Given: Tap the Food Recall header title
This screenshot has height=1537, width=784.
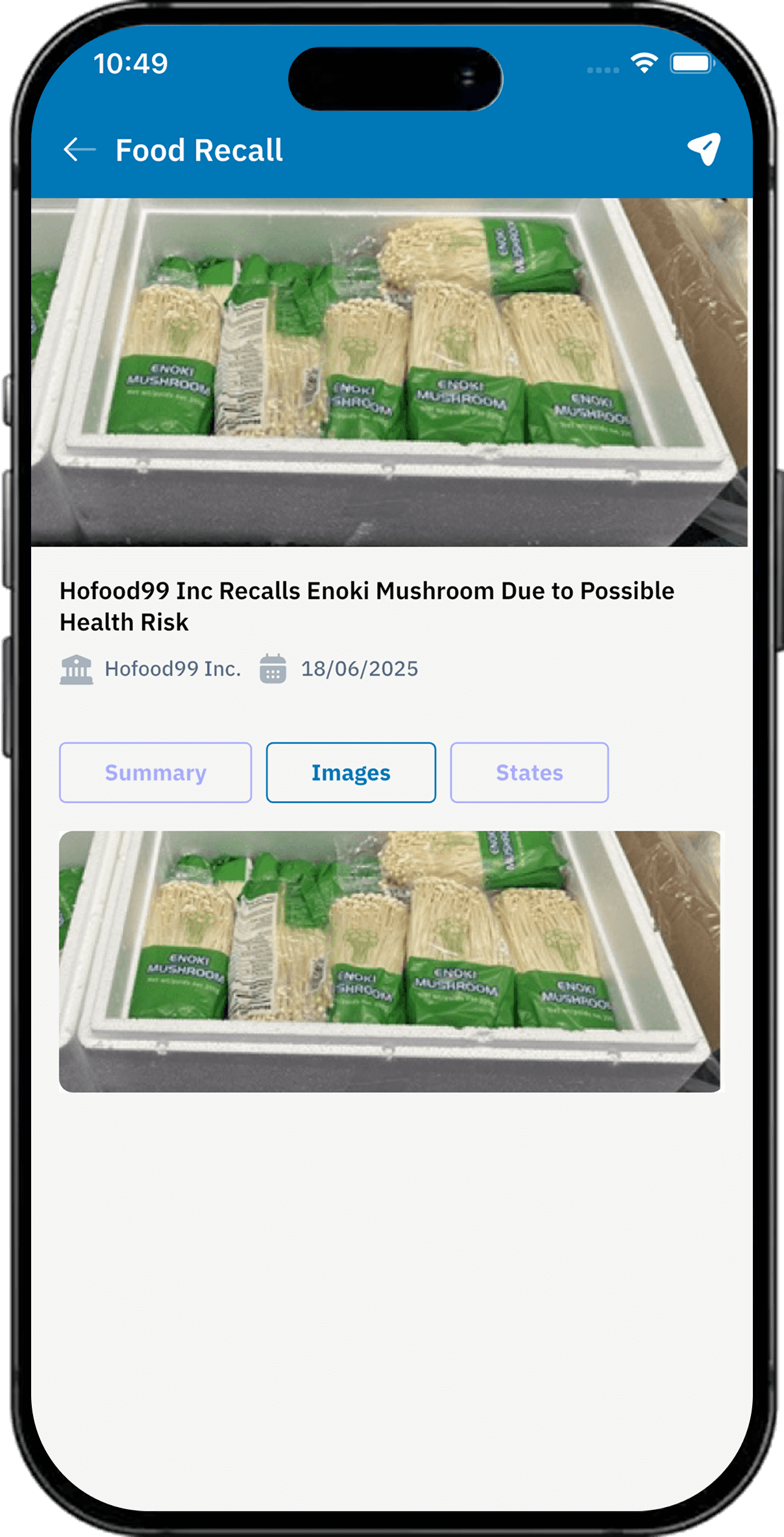Looking at the screenshot, I should (x=199, y=150).
